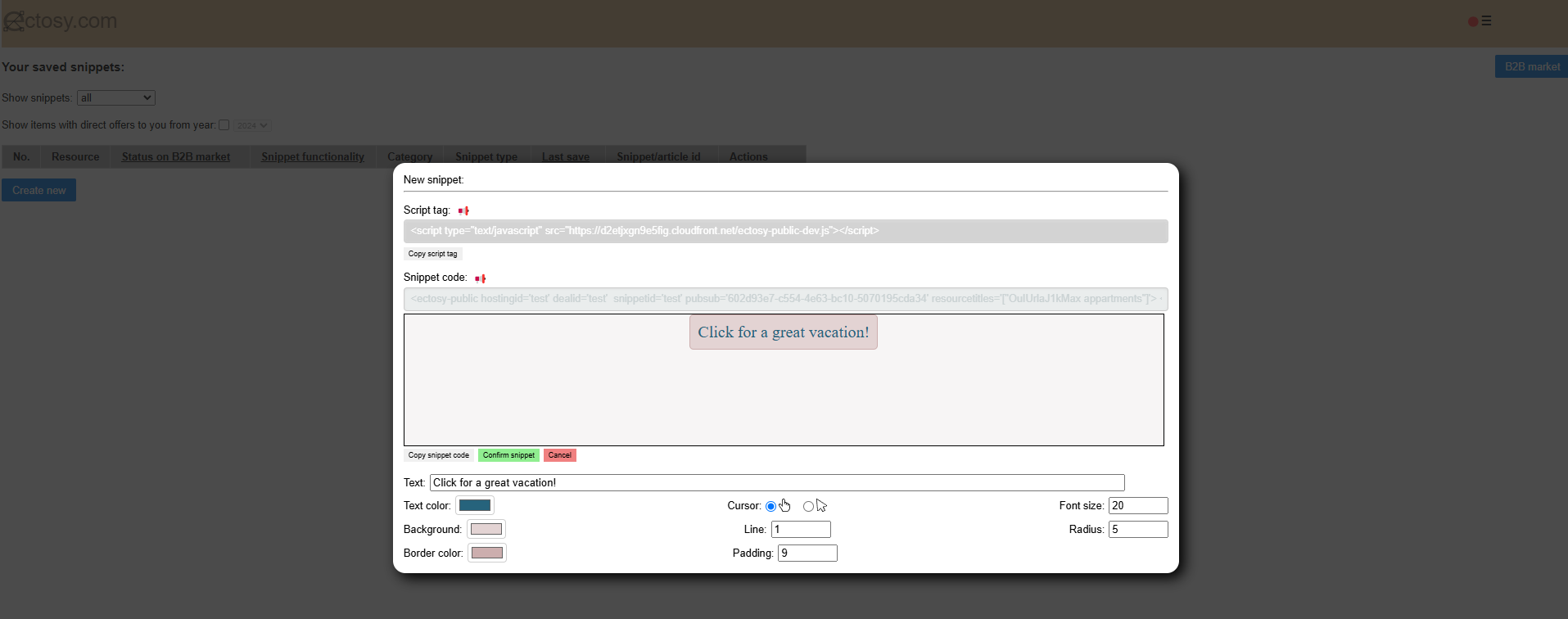Click the megaphone icon beside Snippet code
This screenshot has width=1568, height=619.
(480, 278)
